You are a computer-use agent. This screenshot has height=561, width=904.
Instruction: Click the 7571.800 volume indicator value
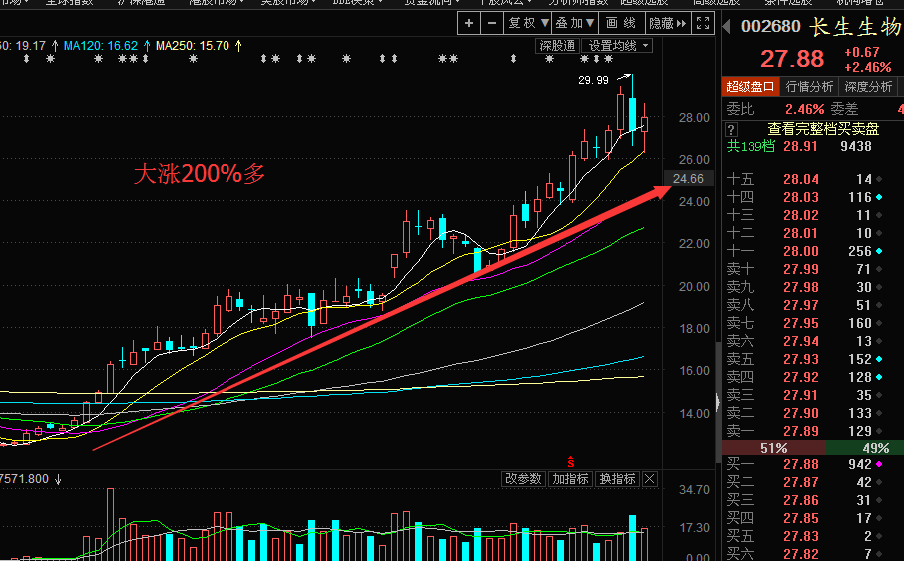tap(25, 479)
